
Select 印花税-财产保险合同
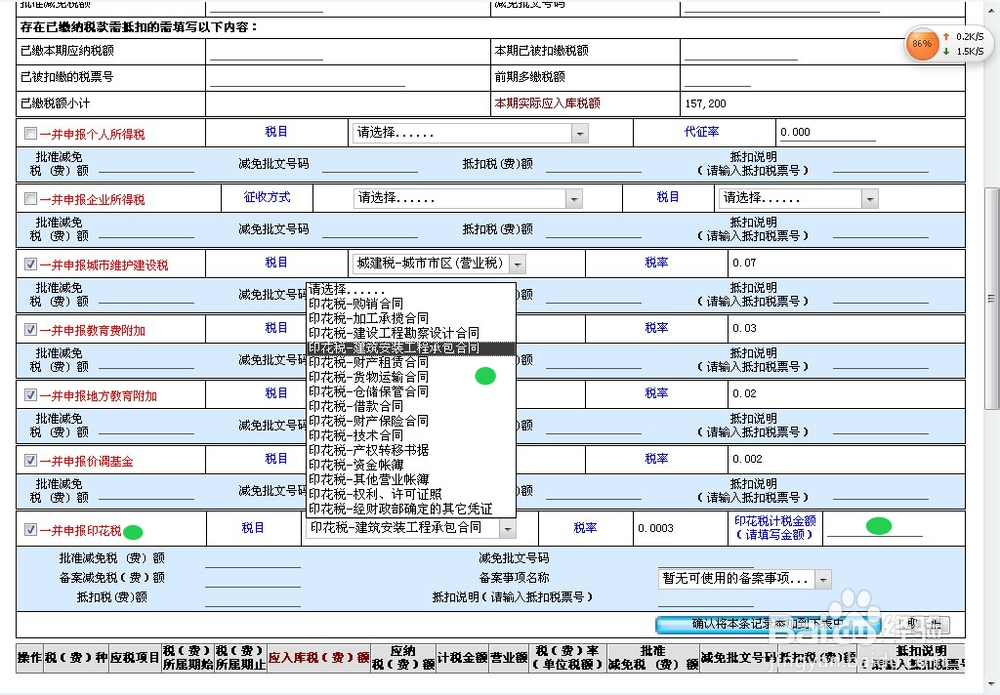point(411,421)
